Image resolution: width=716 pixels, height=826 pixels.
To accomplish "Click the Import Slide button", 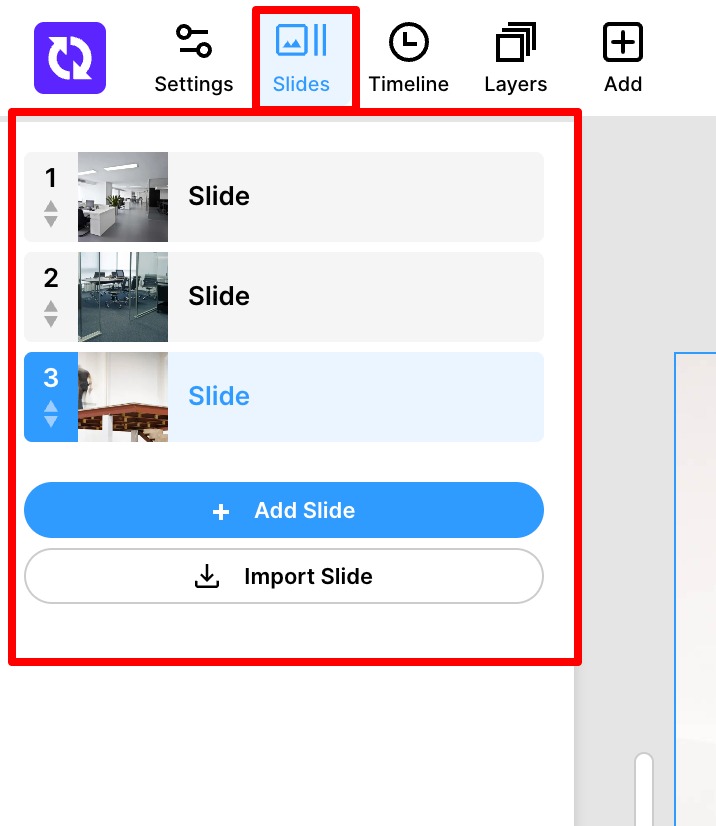I will tap(284, 576).
